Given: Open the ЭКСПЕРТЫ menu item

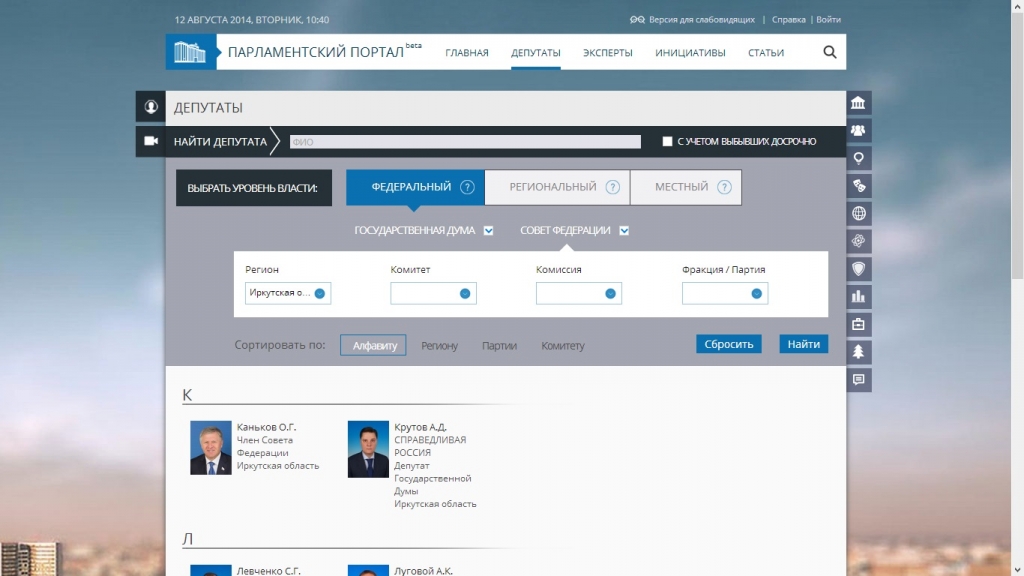Looking at the screenshot, I should [x=607, y=53].
